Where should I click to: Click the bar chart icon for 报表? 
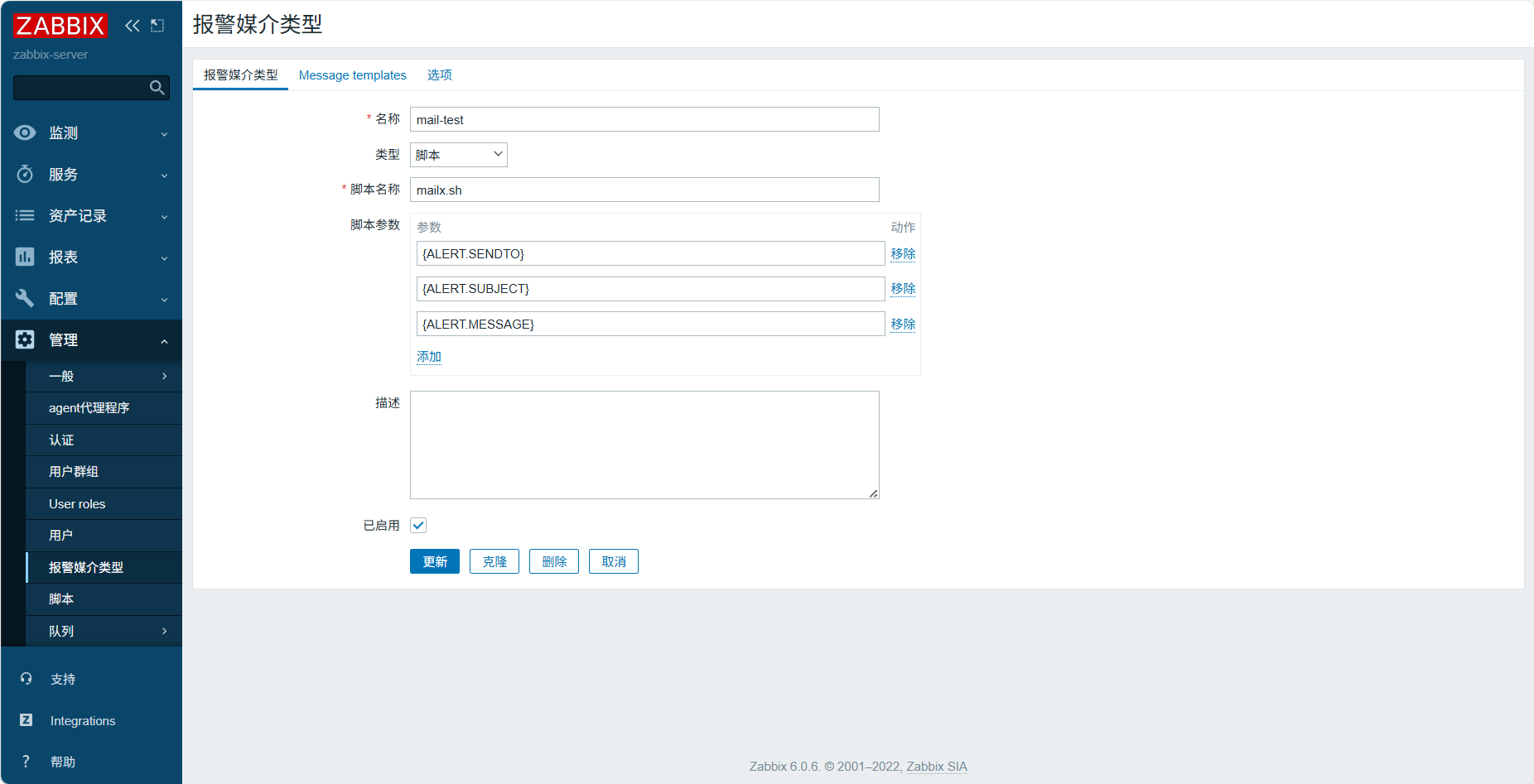click(x=25, y=257)
